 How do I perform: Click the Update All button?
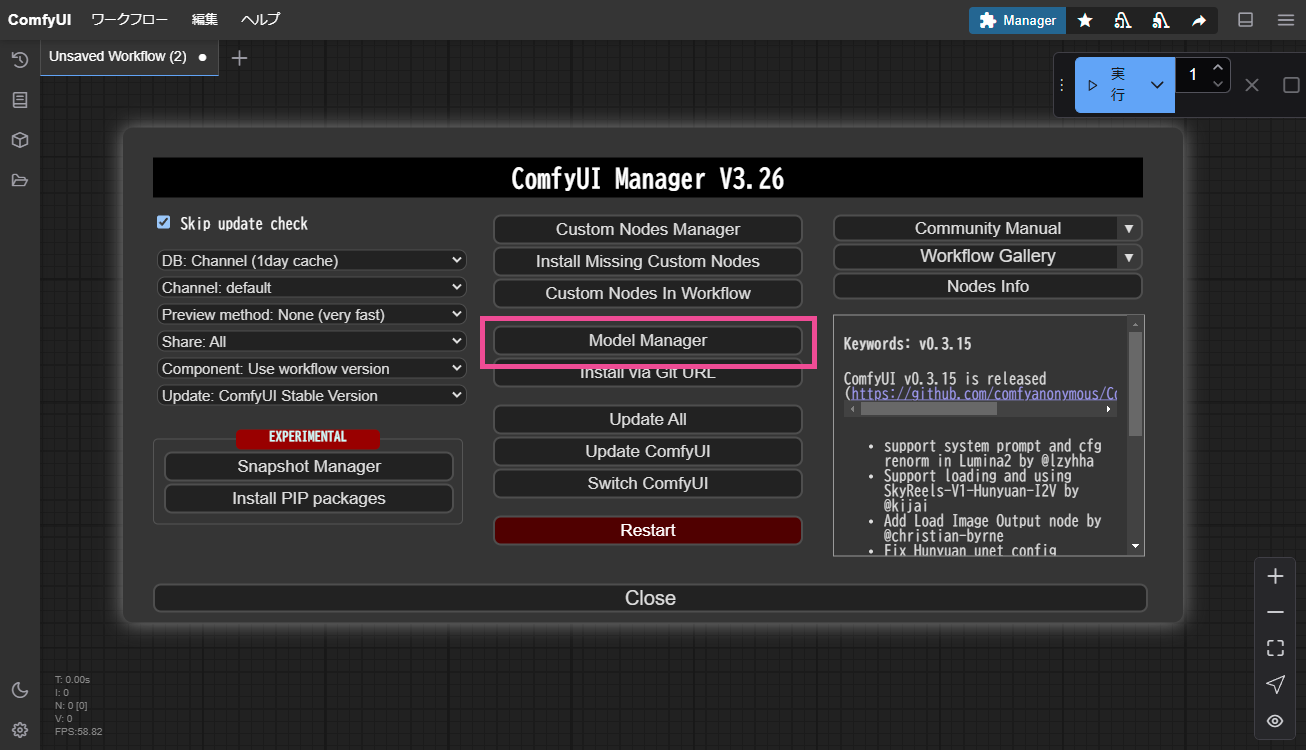pyautogui.click(x=648, y=419)
